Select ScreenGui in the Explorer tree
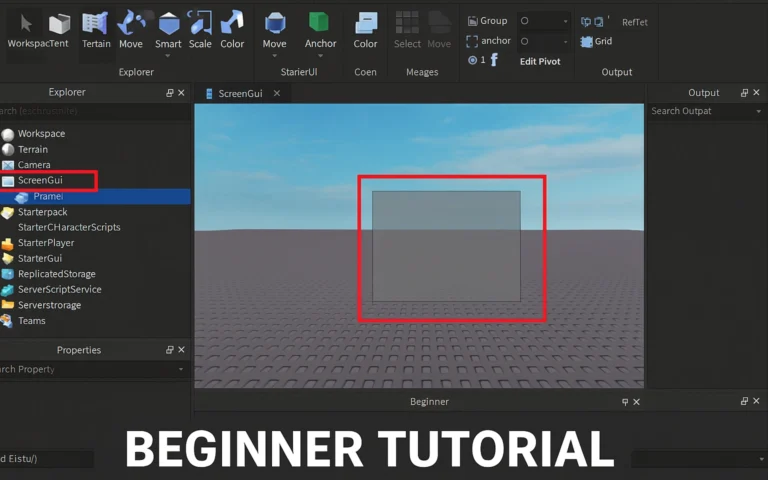This screenshot has width=768, height=480. [x=40, y=180]
